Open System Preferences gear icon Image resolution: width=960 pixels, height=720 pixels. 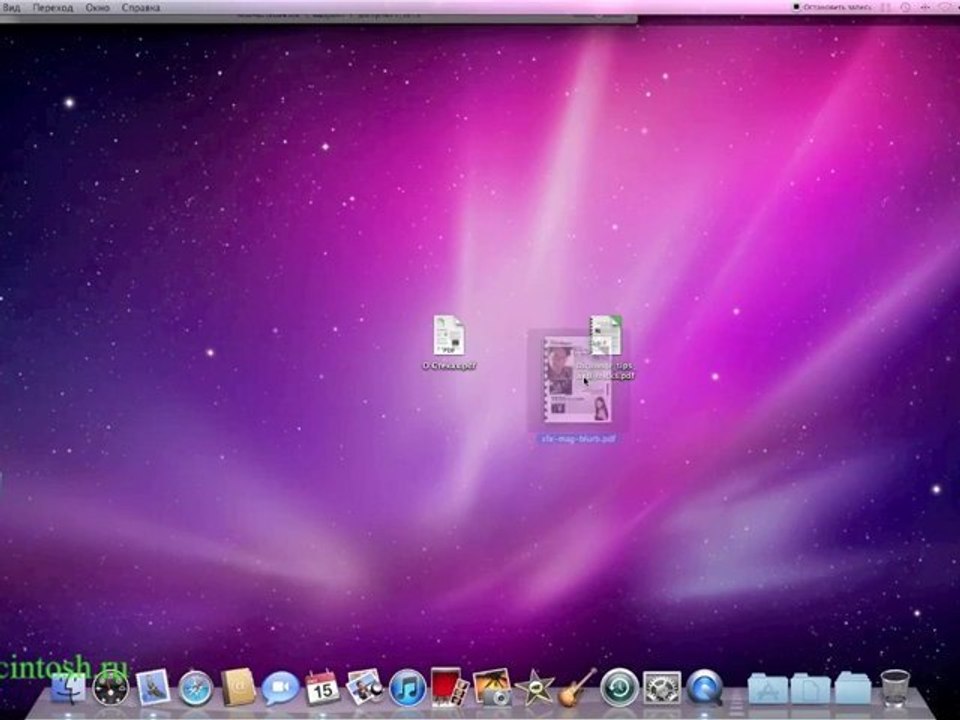pos(662,688)
